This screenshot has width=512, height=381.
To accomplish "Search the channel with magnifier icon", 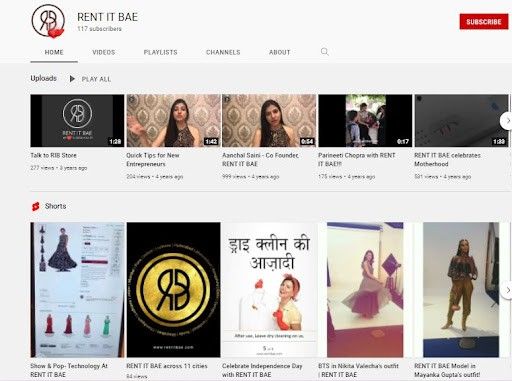I will click(x=324, y=52).
